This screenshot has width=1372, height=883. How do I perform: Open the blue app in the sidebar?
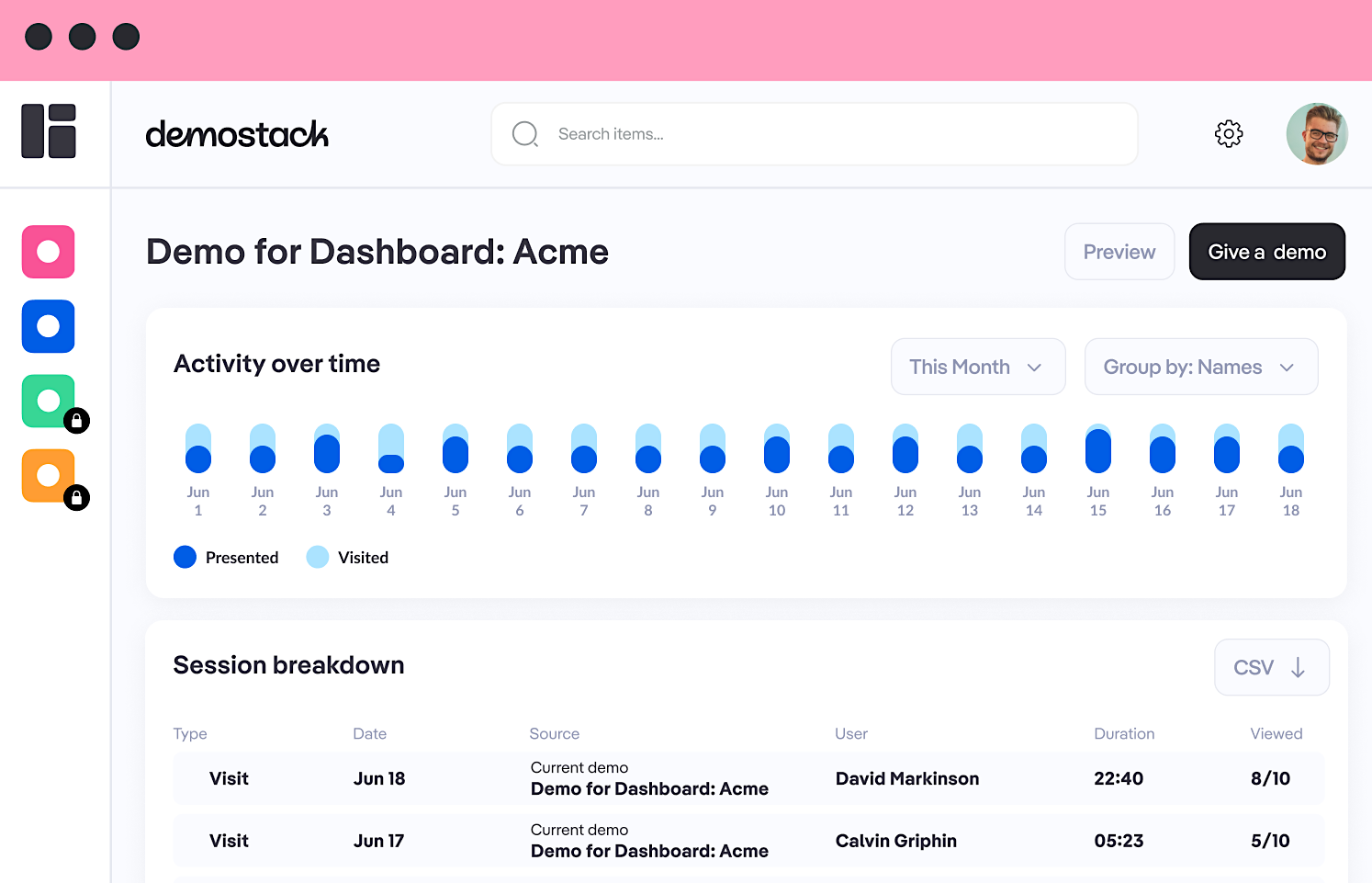49,326
